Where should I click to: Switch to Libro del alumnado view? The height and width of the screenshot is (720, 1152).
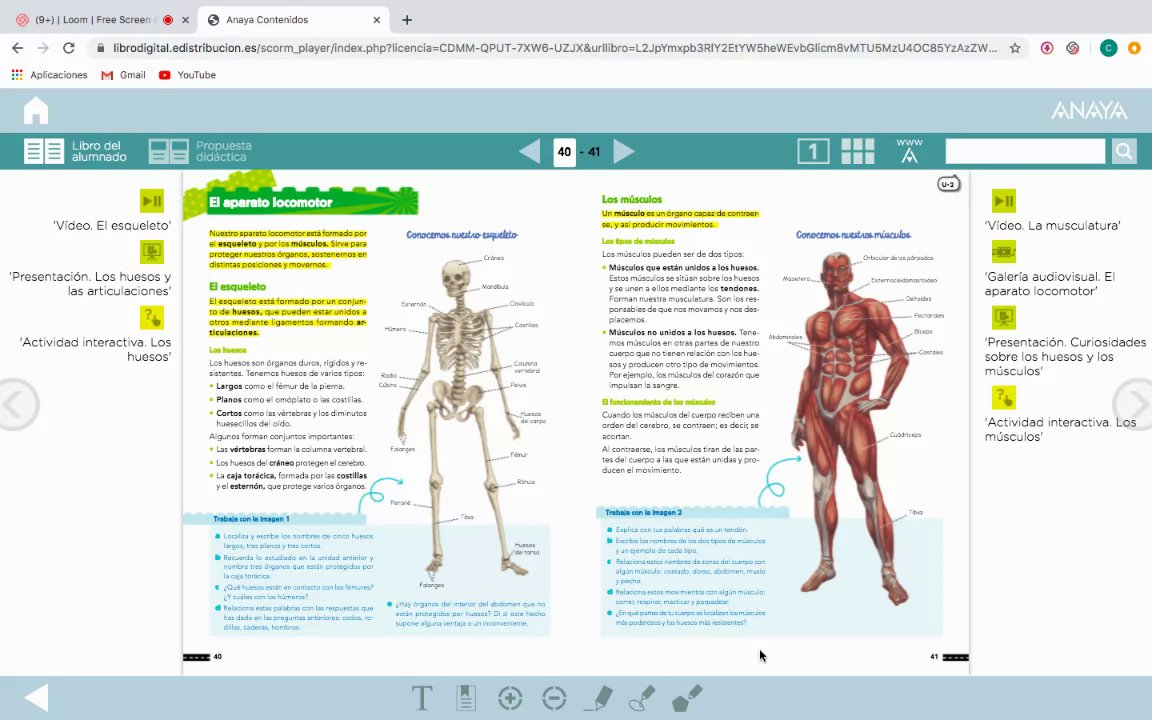pyautogui.click(x=76, y=151)
